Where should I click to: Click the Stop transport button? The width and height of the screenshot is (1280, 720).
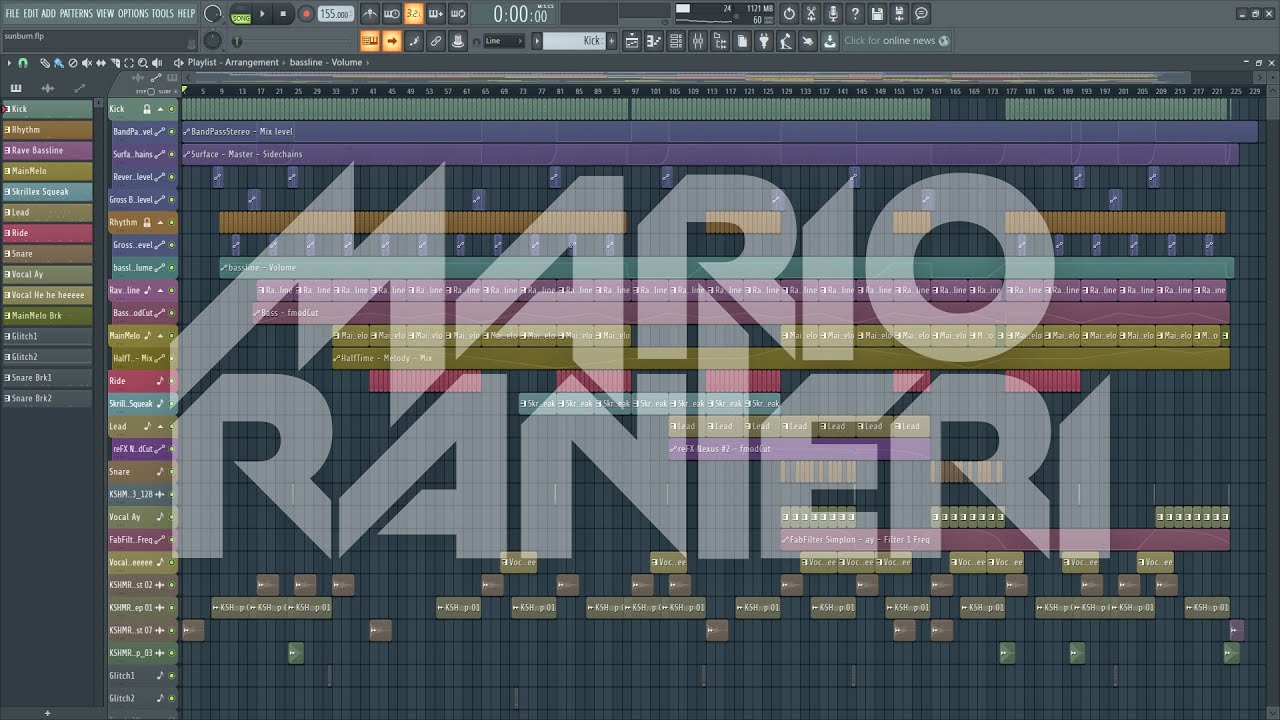tap(283, 14)
